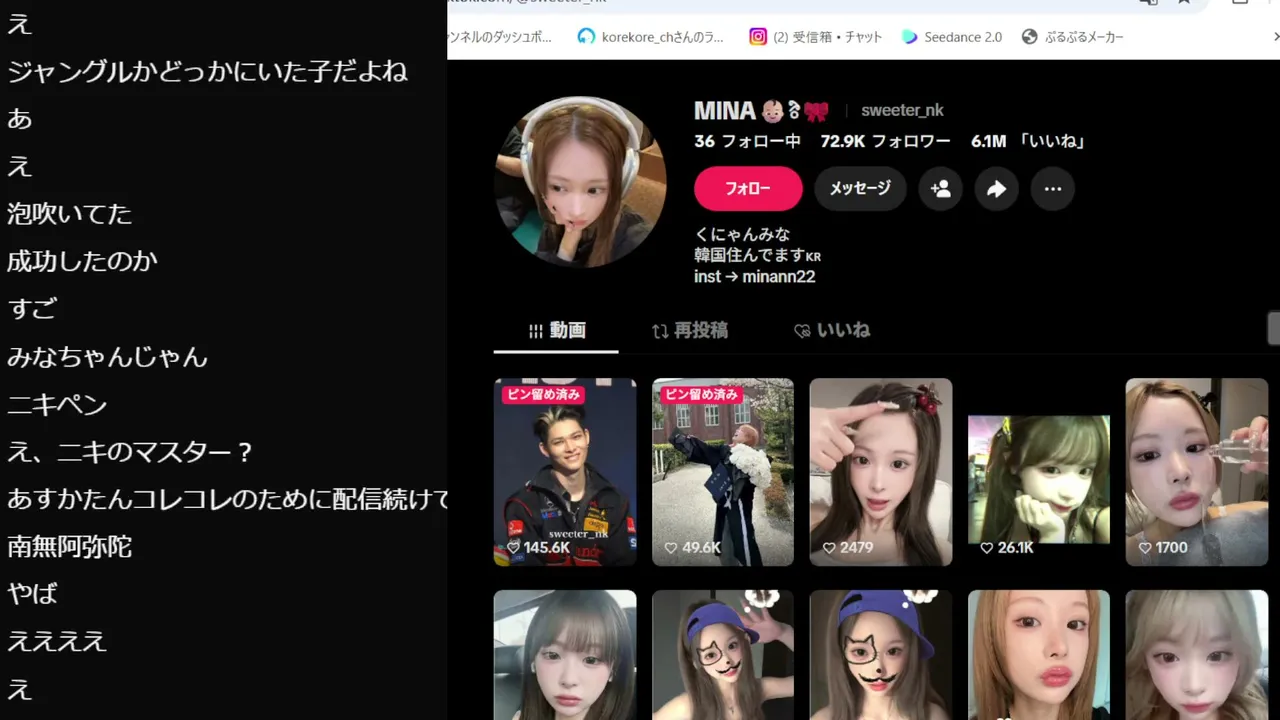This screenshot has width=1280, height=720.
Task: Open the korekore_ch bookmark
Action: coord(651,37)
